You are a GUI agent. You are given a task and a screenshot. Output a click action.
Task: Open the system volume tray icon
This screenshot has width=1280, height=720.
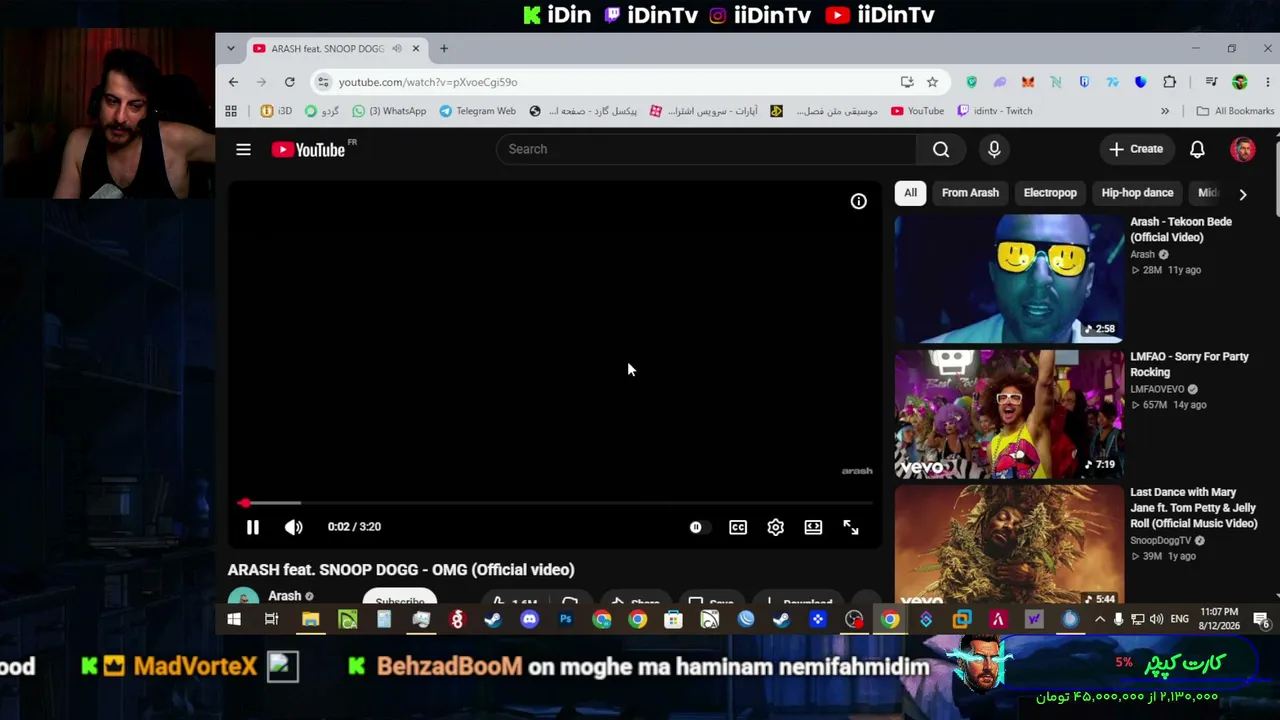pos(1156,620)
